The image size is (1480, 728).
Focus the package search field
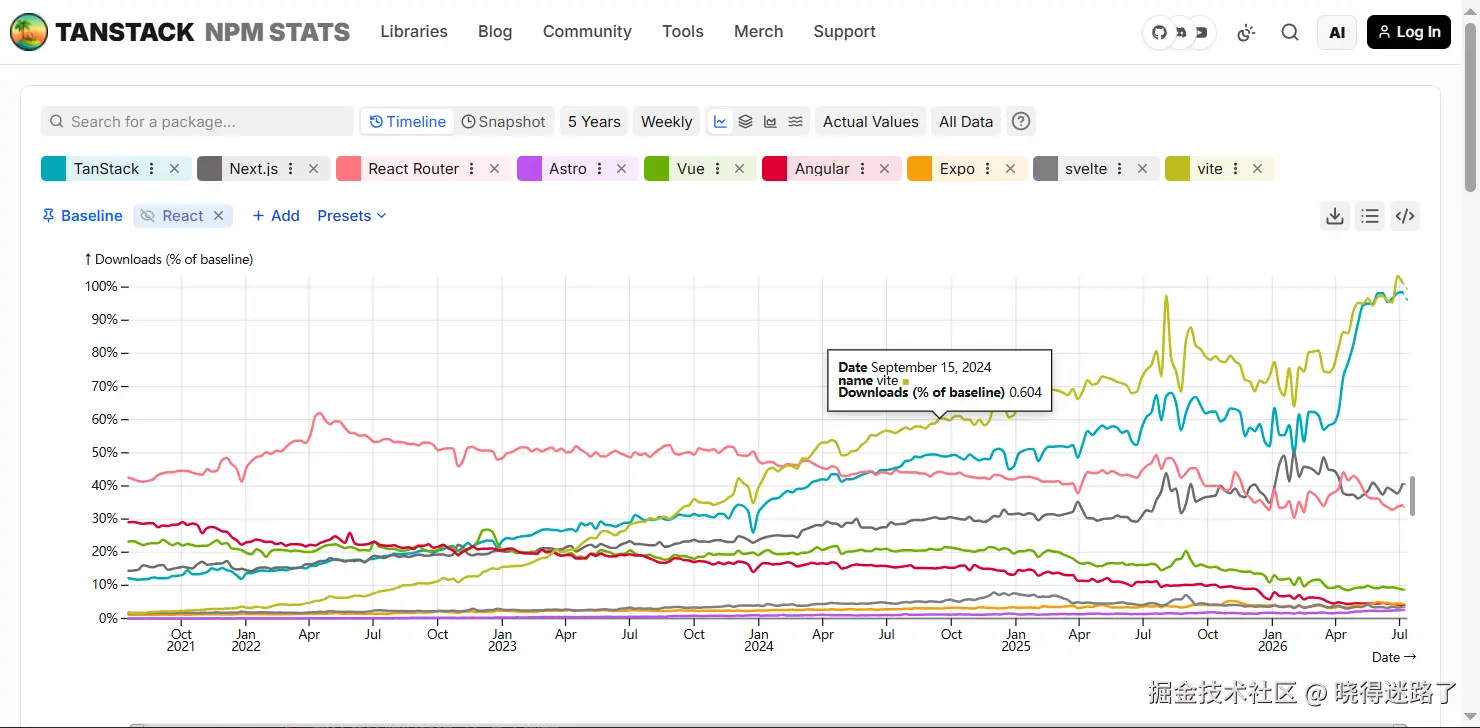(x=197, y=122)
